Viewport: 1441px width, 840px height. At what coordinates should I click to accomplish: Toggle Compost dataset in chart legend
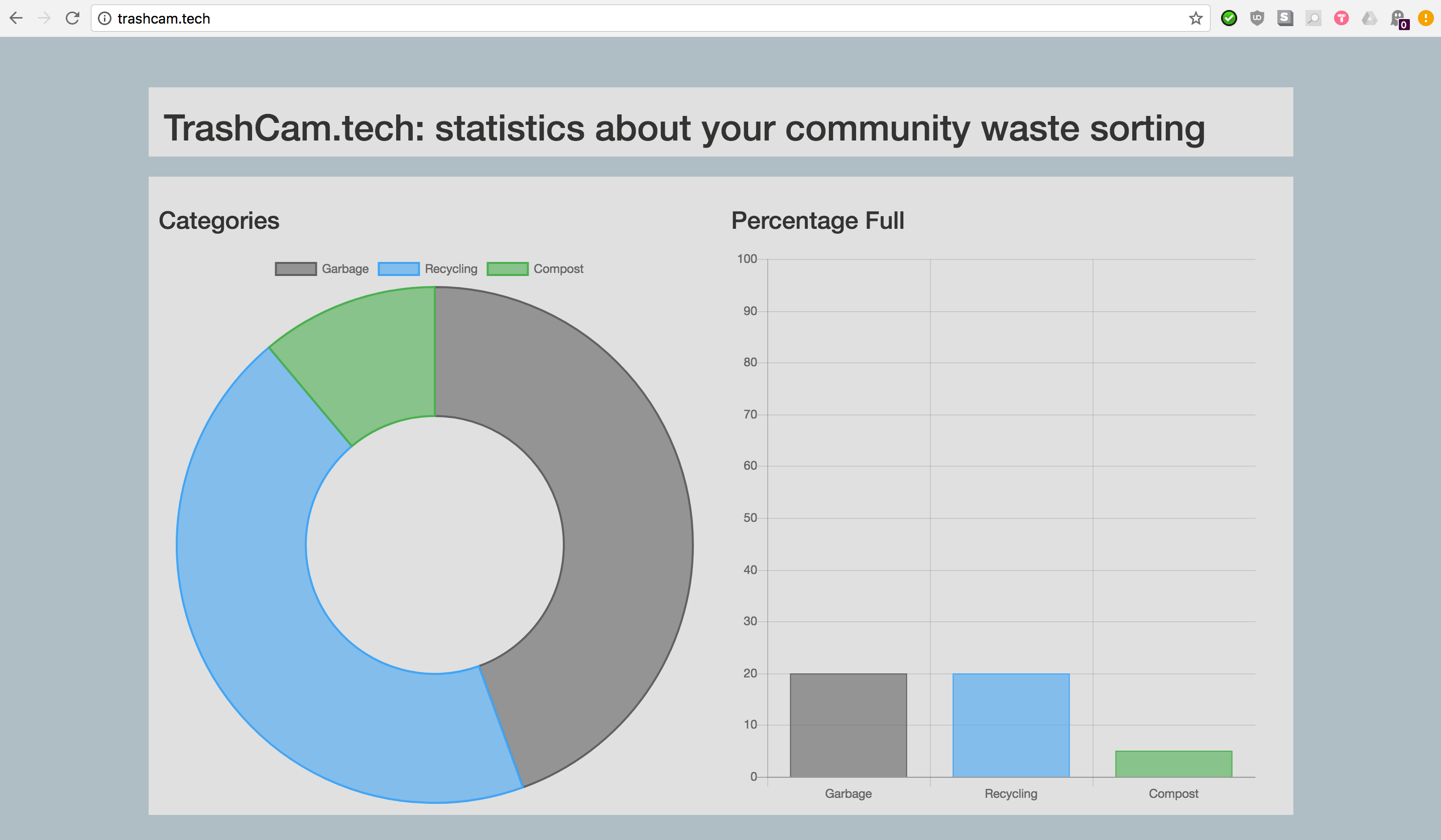(535, 268)
